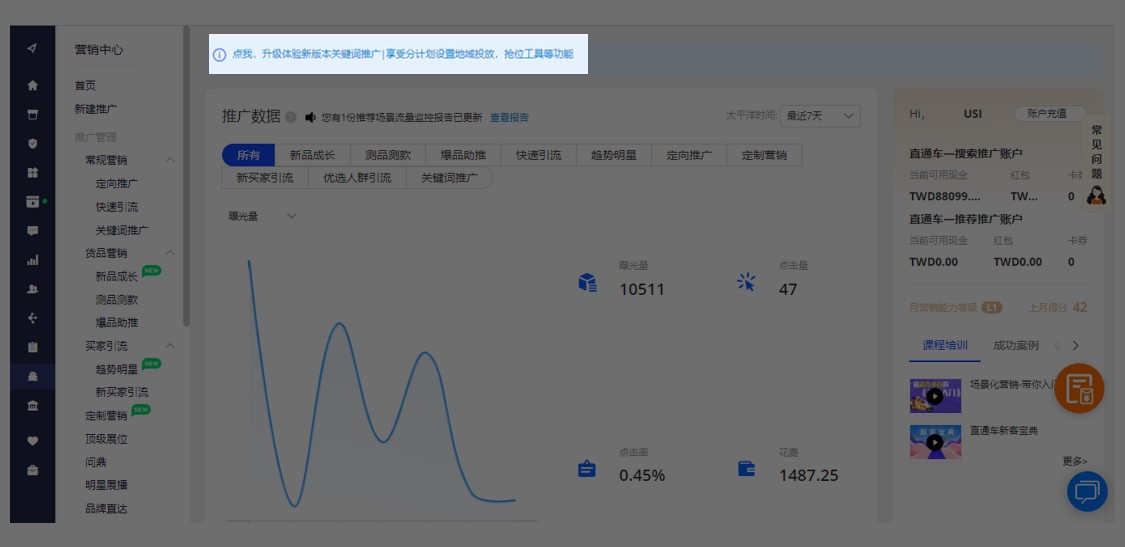Switch to the 成功案例 tab
The width and height of the screenshot is (1125, 547).
(x=1015, y=345)
